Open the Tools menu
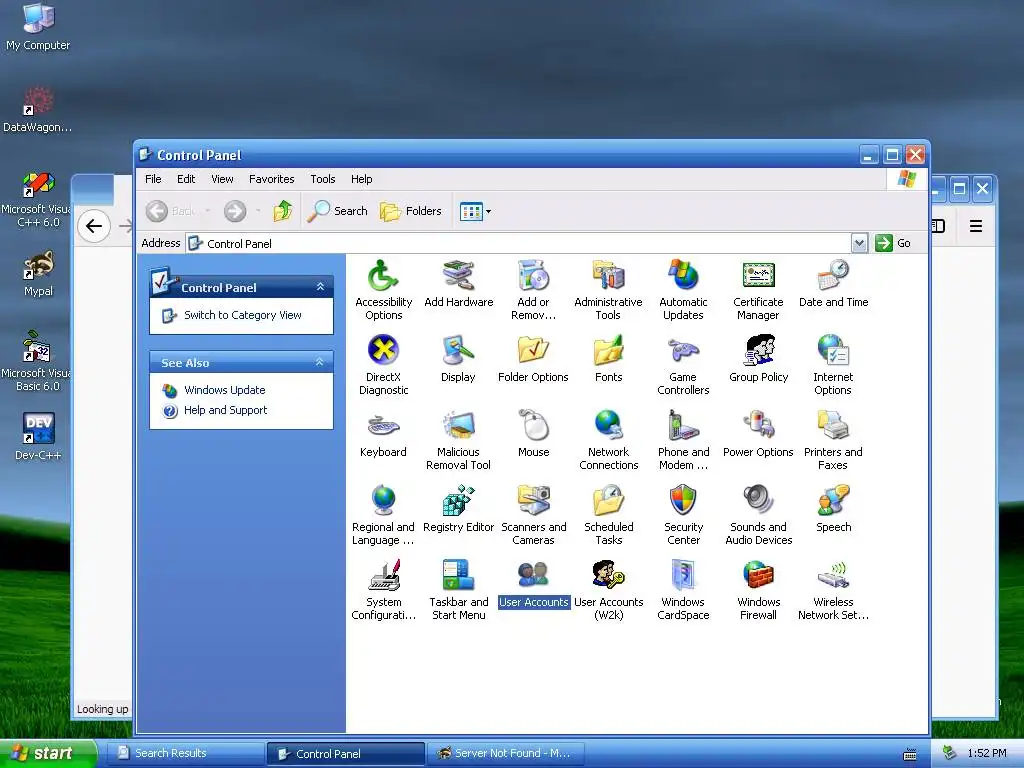 coord(323,179)
